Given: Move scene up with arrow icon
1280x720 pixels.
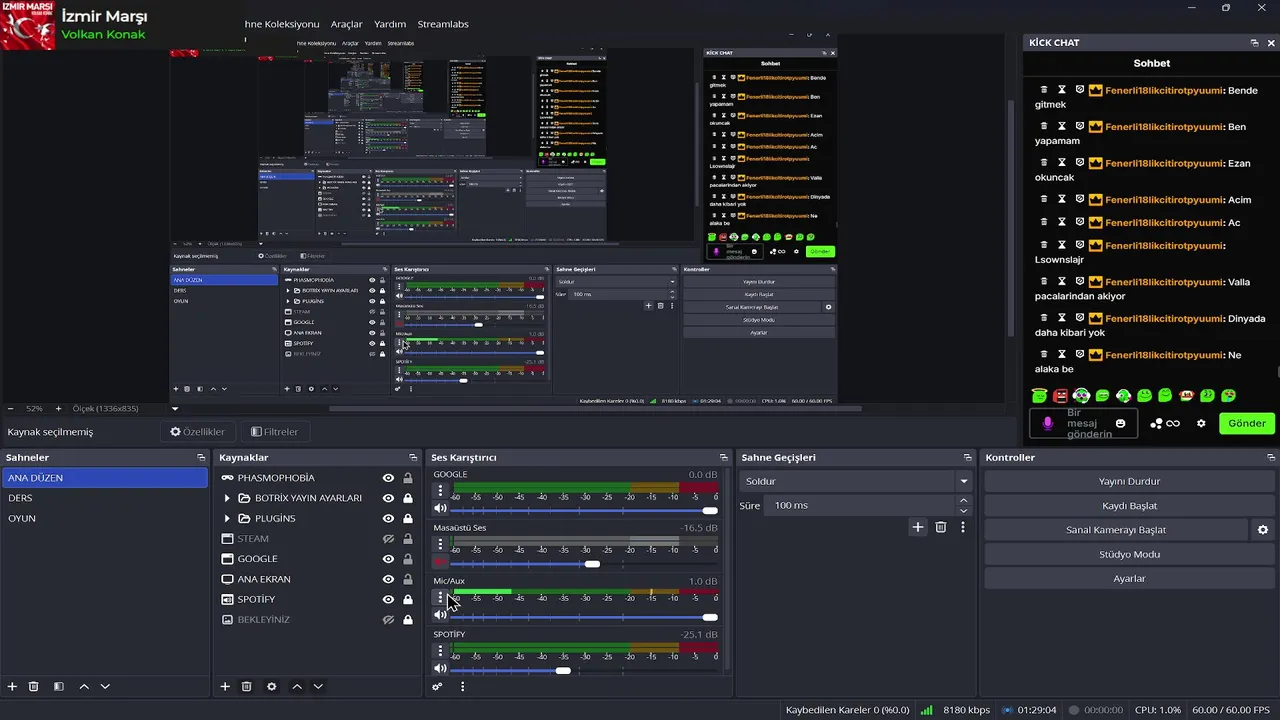Looking at the screenshot, I should tap(84, 687).
